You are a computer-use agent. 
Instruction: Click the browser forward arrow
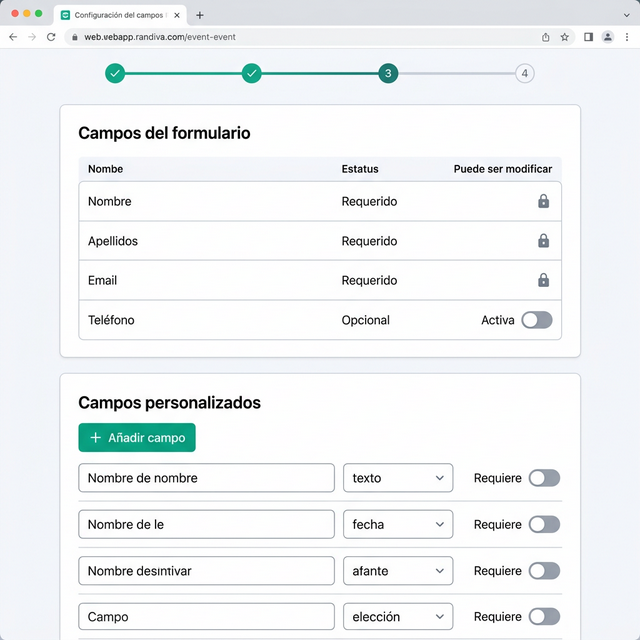coord(32,37)
